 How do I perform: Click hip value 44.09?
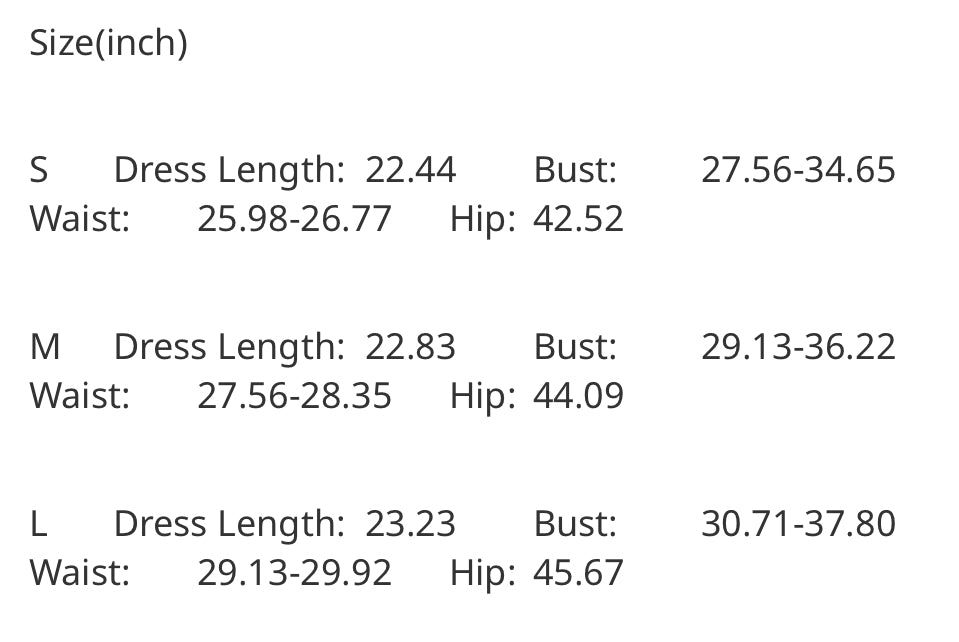tap(578, 396)
